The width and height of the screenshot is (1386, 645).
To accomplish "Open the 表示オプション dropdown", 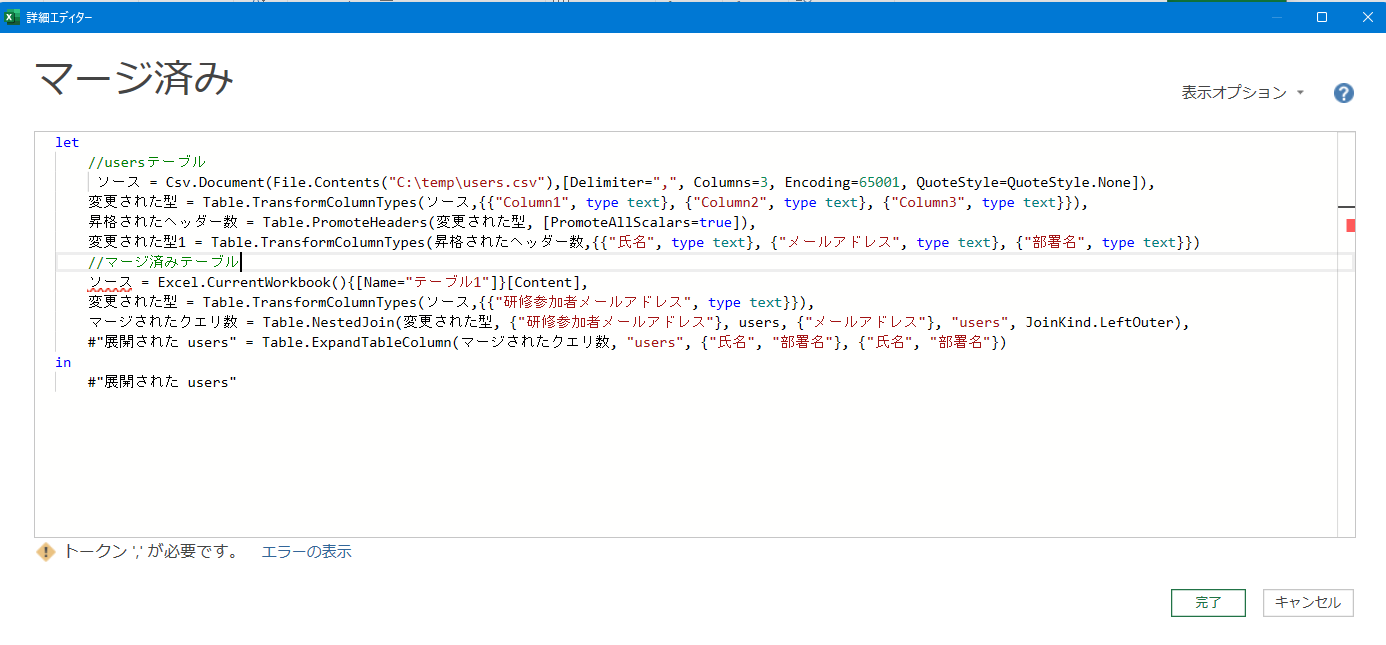I will 1243,92.
